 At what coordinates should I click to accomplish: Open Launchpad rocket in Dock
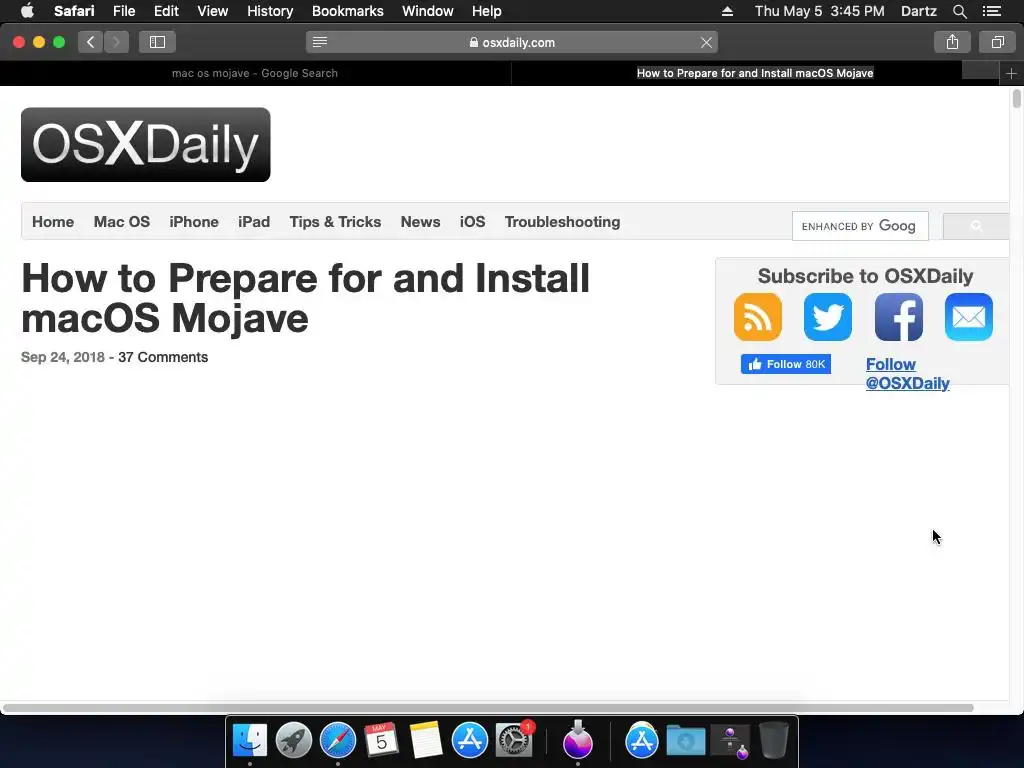pos(293,741)
